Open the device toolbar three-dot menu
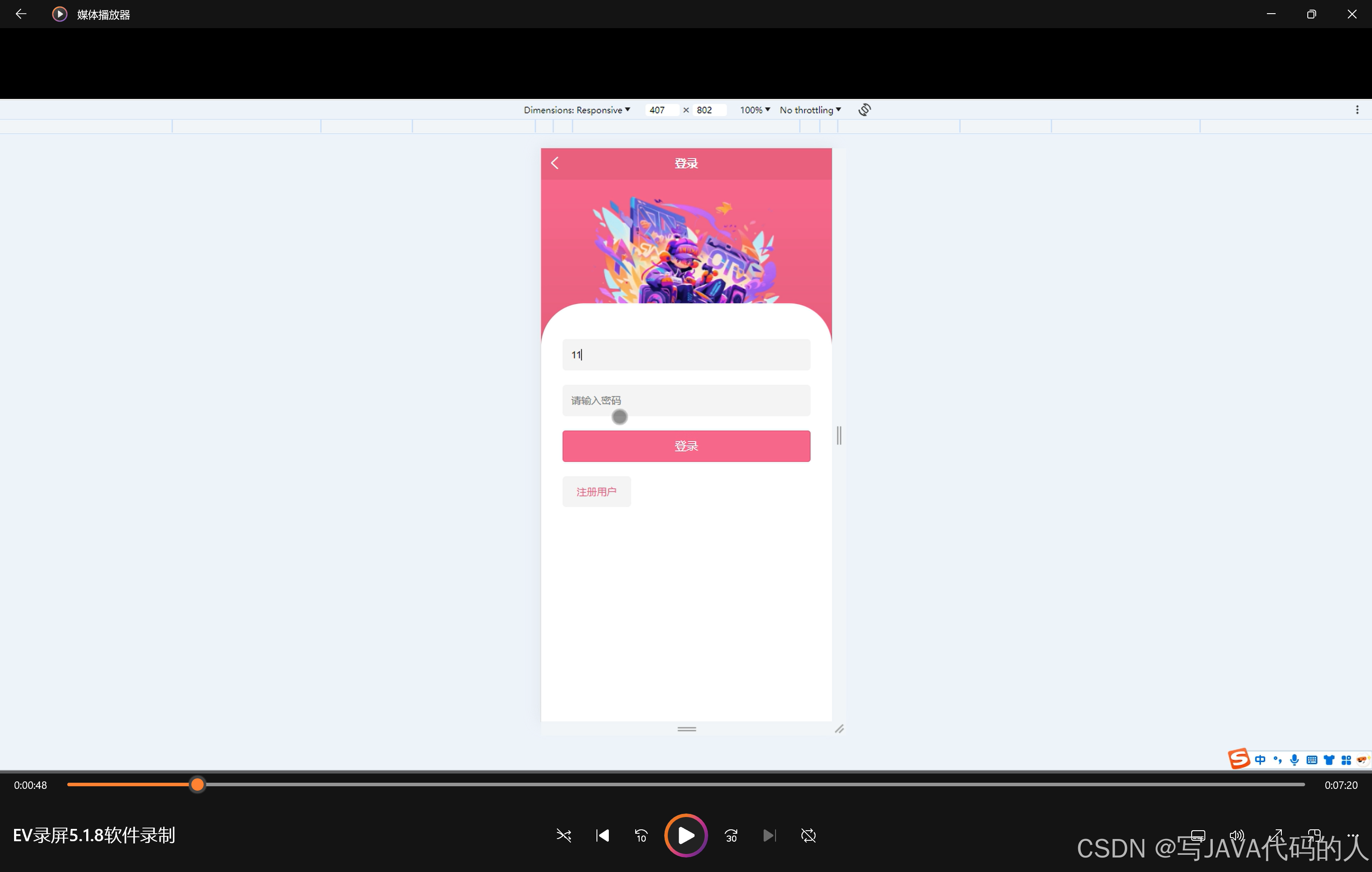The height and width of the screenshot is (872, 1372). click(1357, 110)
